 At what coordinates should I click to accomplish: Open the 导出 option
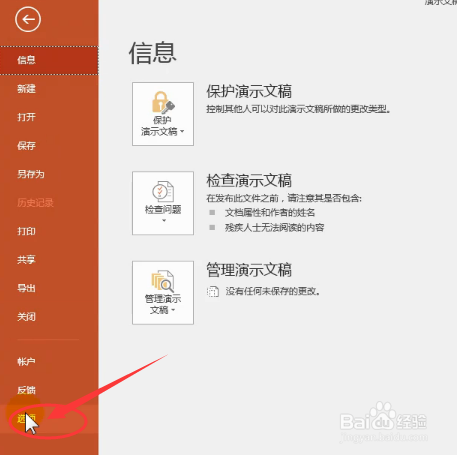click(49, 288)
